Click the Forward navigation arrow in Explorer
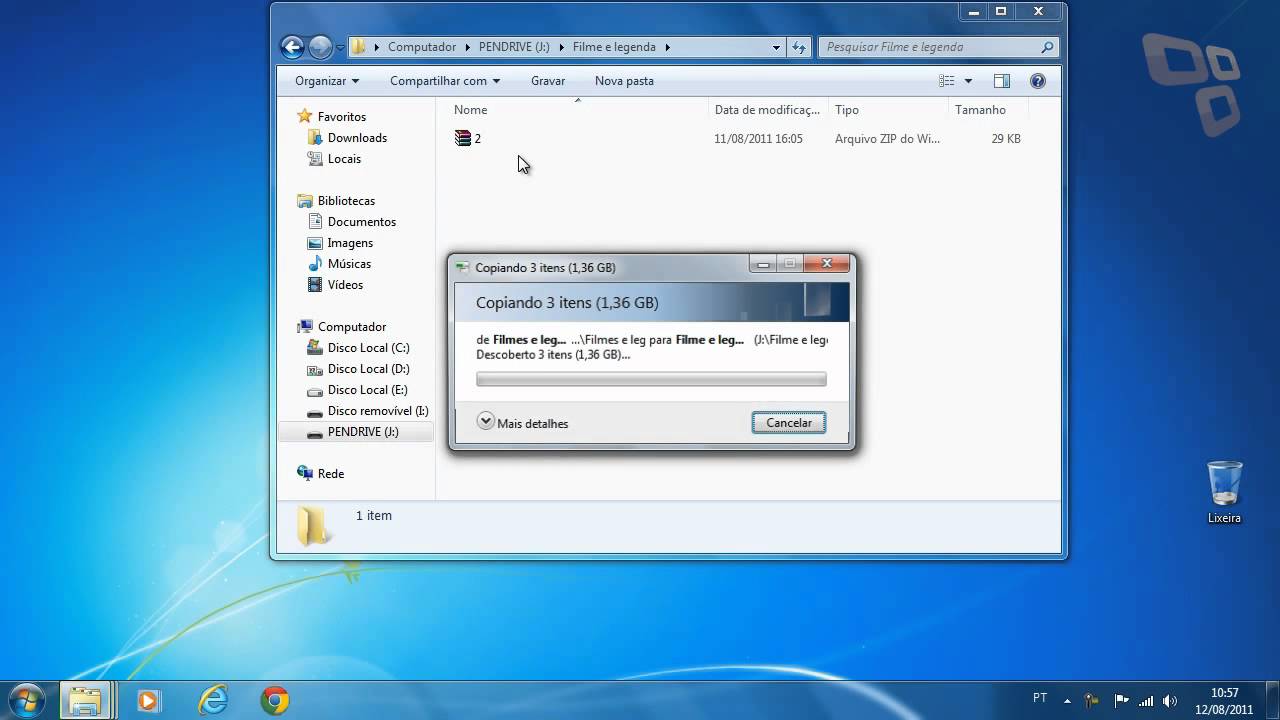Image resolution: width=1280 pixels, height=720 pixels. tap(320, 46)
